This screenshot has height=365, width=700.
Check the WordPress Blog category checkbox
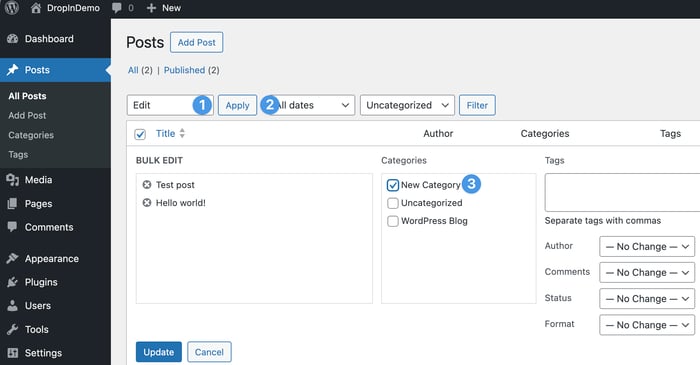(393, 221)
